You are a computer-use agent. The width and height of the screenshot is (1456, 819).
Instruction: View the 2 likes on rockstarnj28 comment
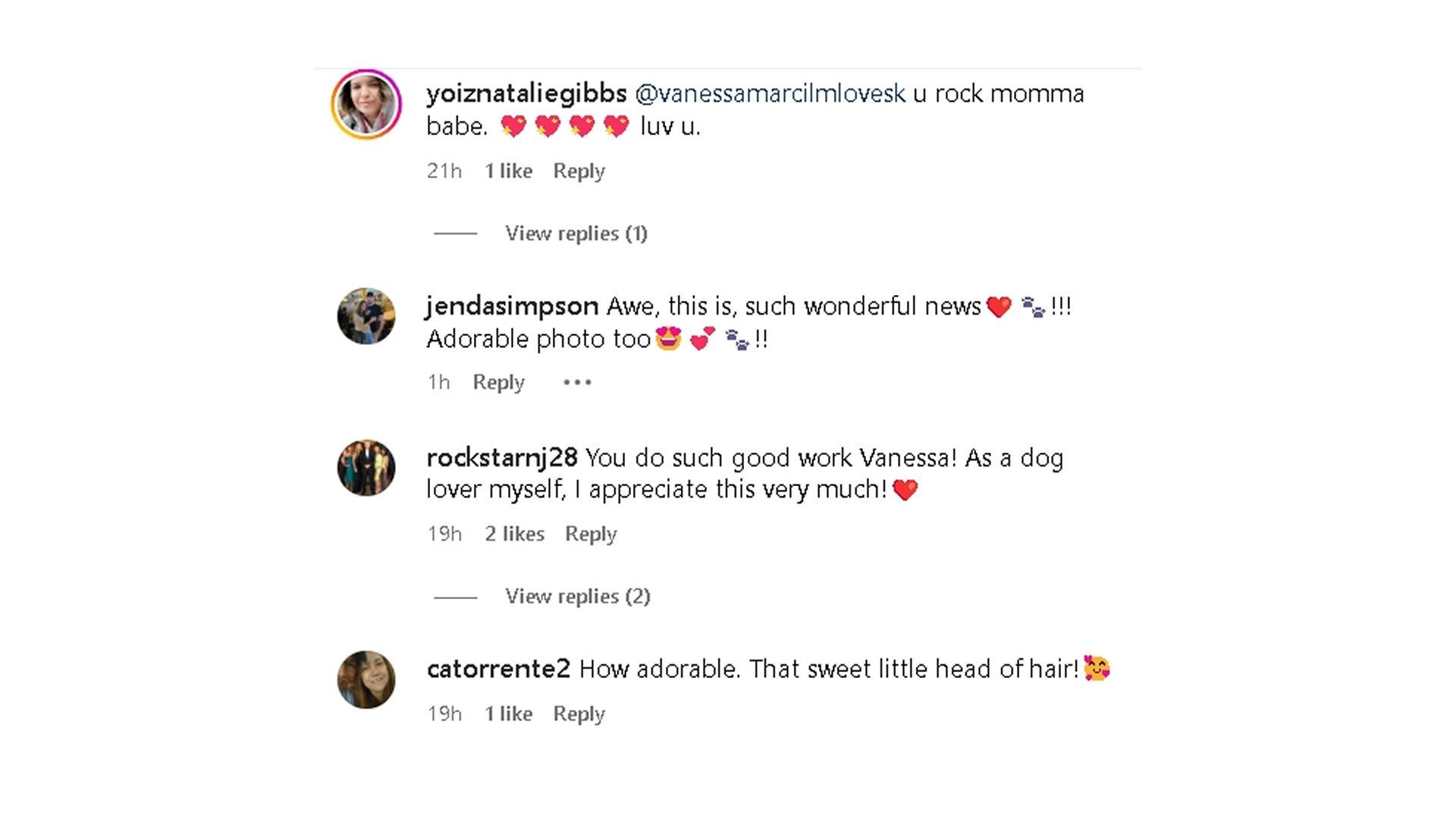[514, 534]
